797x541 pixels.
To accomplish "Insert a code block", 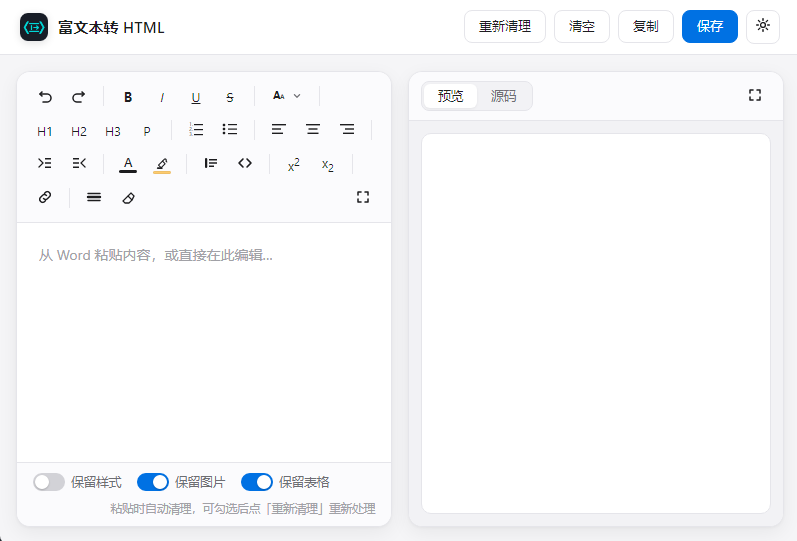I will [245, 163].
